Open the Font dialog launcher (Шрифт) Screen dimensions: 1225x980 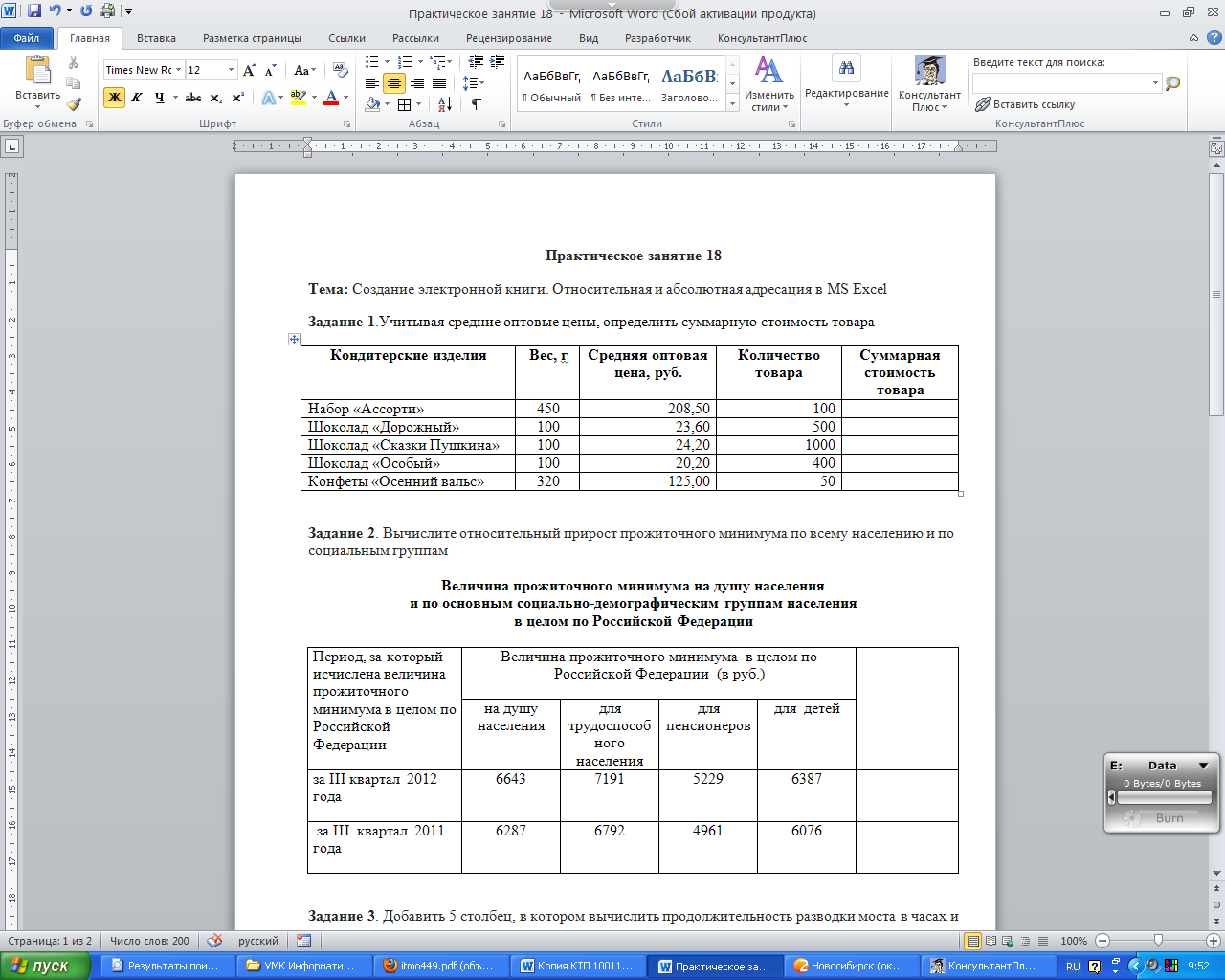[347, 124]
